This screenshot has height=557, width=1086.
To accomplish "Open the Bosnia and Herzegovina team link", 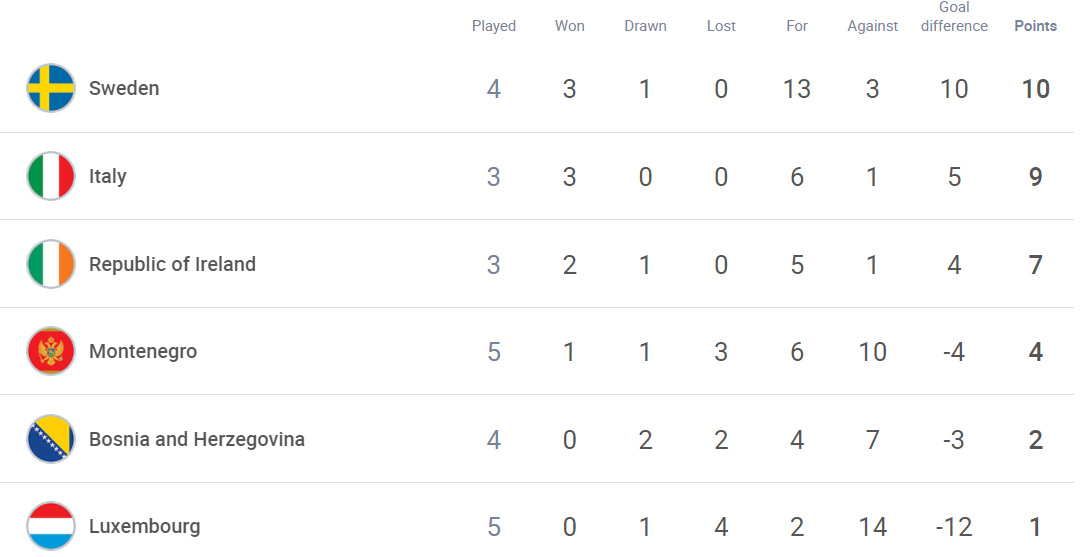I will [197, 439].
